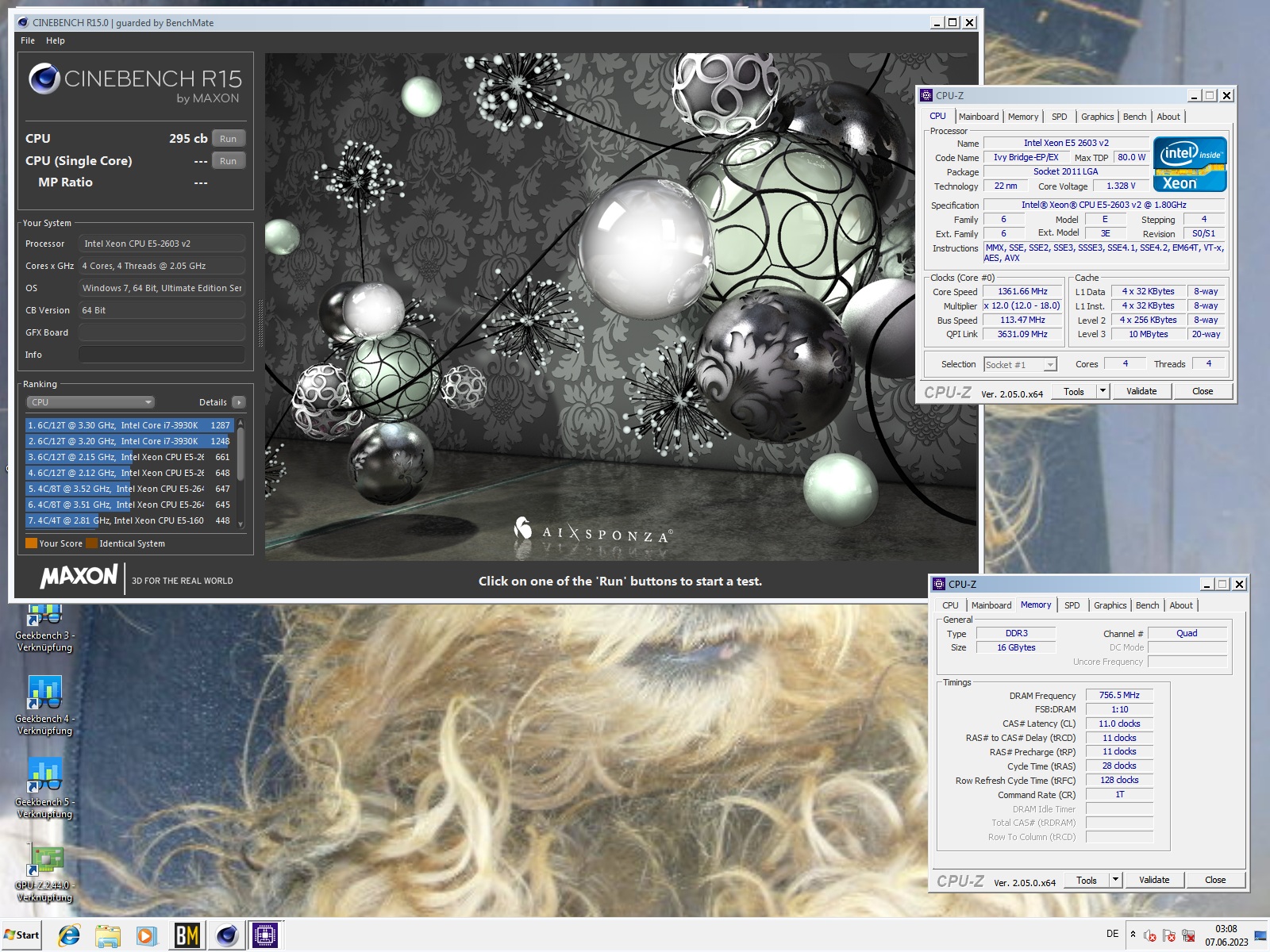Switch to BenchMate taskbar icon
The width and height of the screenshot is (1270, 952).
tap(187, 935)
